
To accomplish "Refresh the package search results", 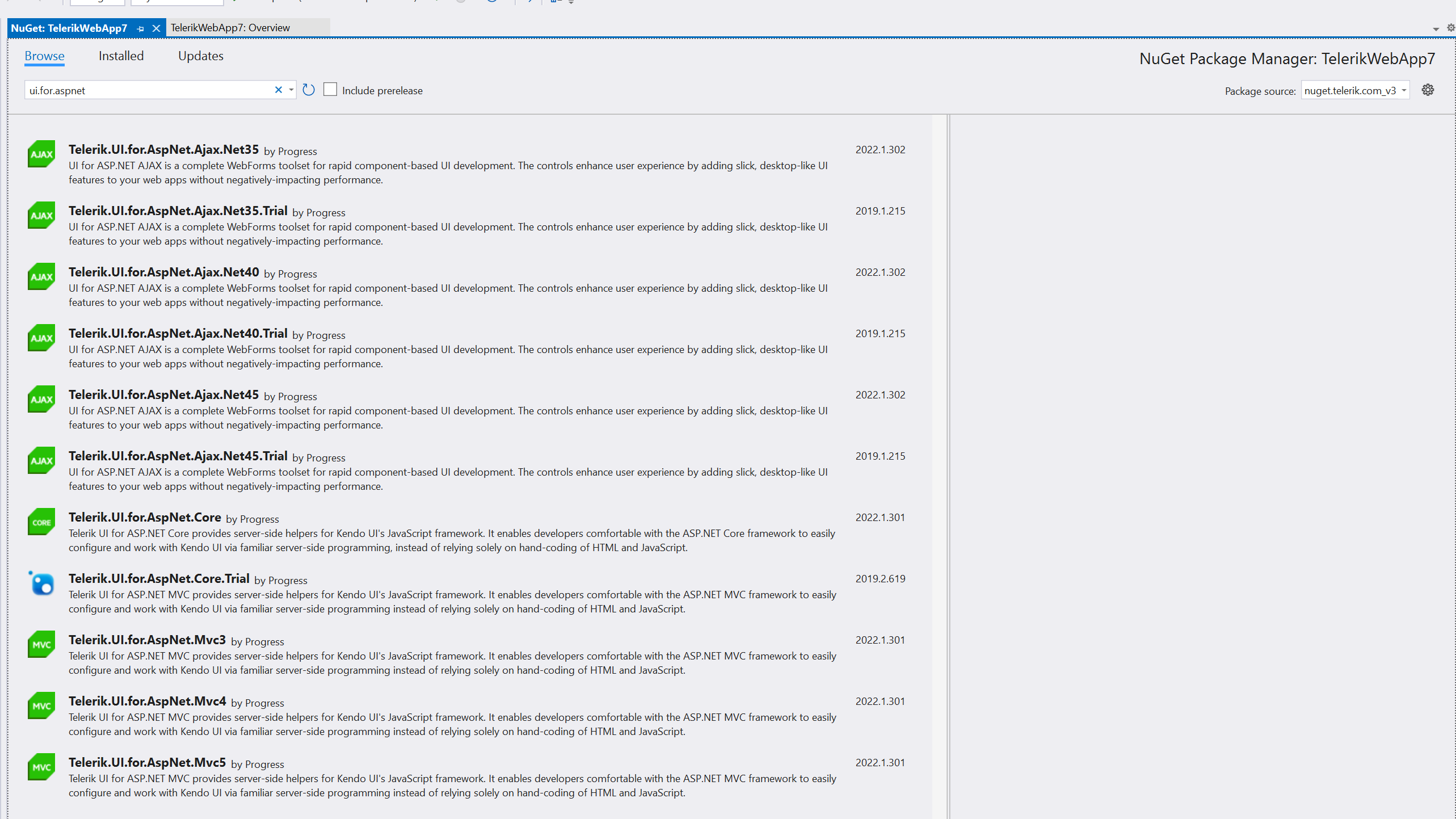I will (308, 90).
